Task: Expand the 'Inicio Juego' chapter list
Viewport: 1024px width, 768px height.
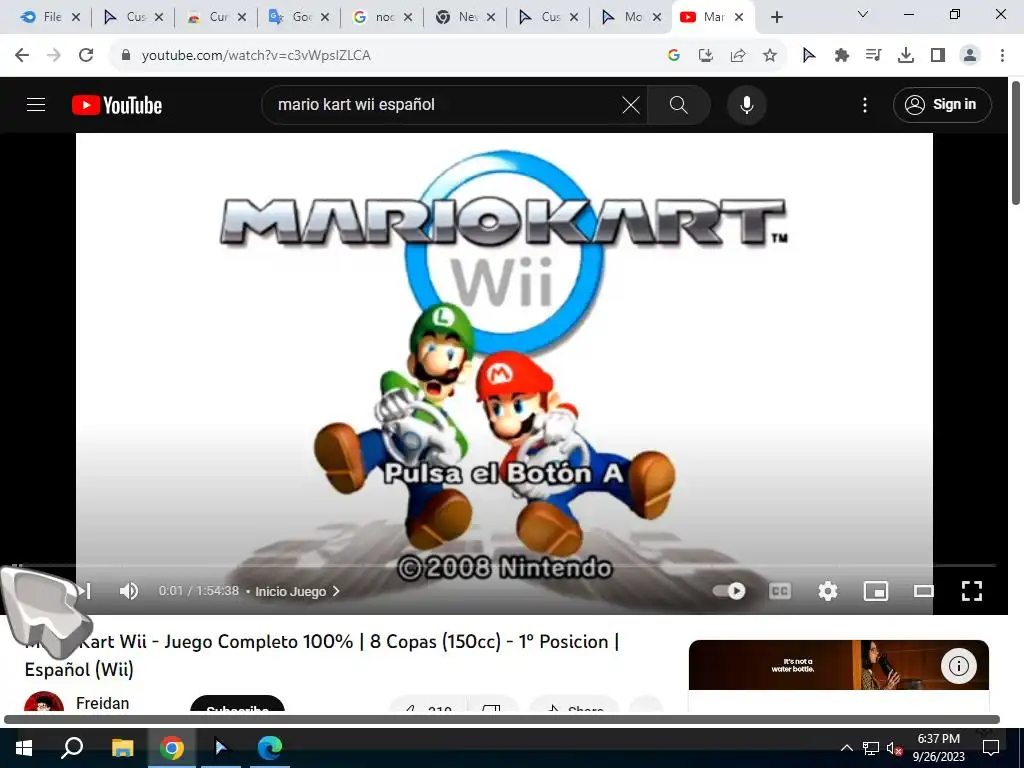Action: click(x=297, y=591)
